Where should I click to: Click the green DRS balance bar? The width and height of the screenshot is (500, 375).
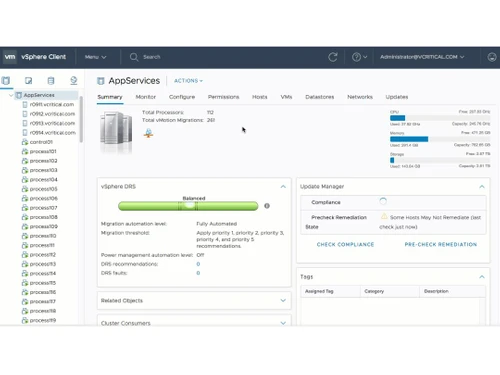pos(188,206)
